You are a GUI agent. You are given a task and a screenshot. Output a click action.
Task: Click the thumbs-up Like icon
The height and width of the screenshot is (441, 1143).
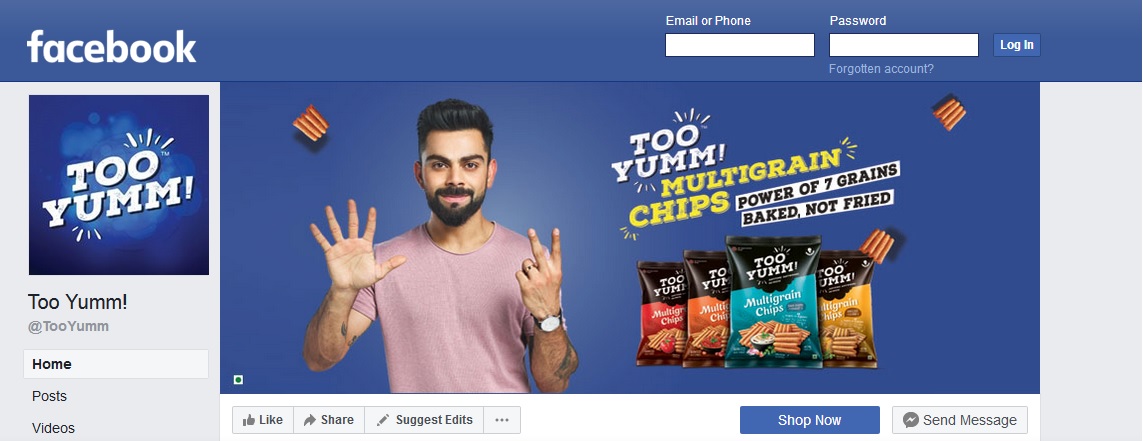click(x=249, y=420)
